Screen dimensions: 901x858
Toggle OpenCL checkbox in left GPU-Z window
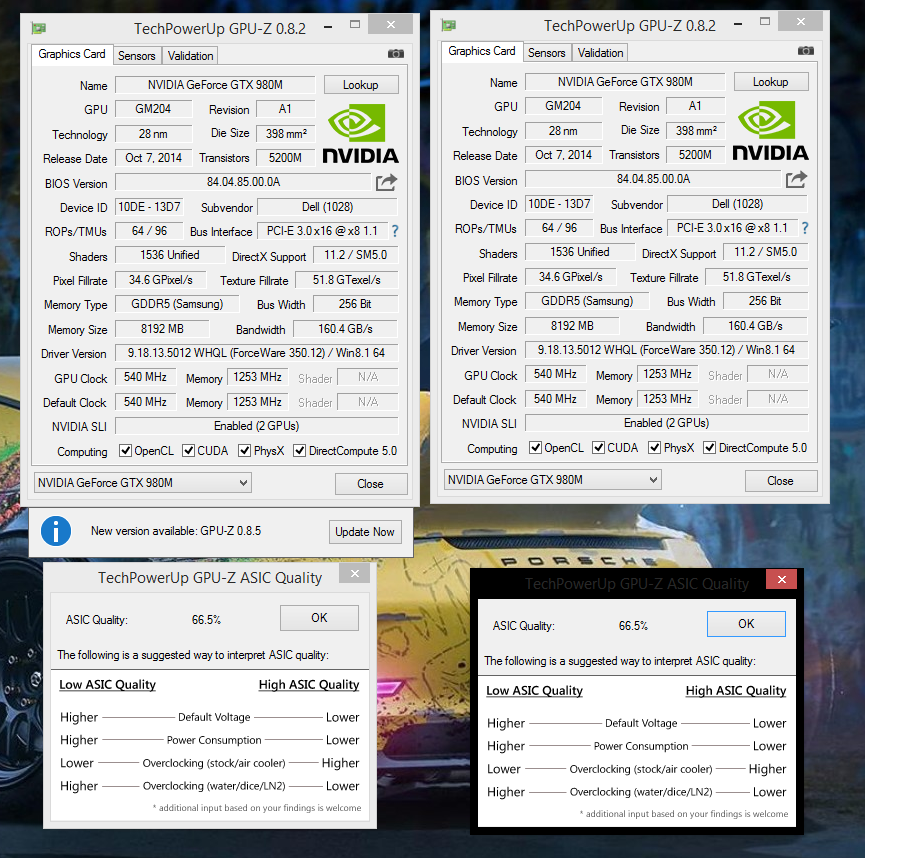click(125, 451)
